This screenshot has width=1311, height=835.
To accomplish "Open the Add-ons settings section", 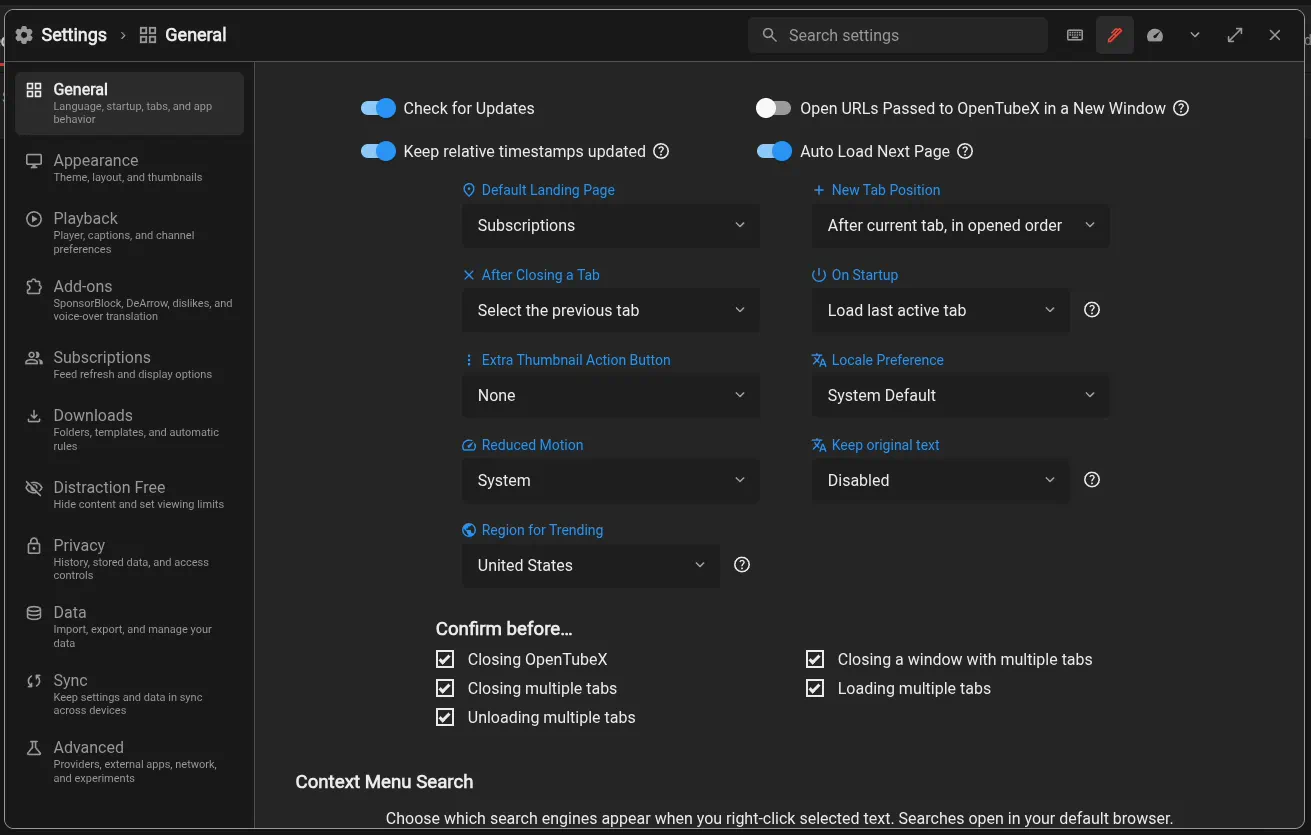I will point(129,300).
